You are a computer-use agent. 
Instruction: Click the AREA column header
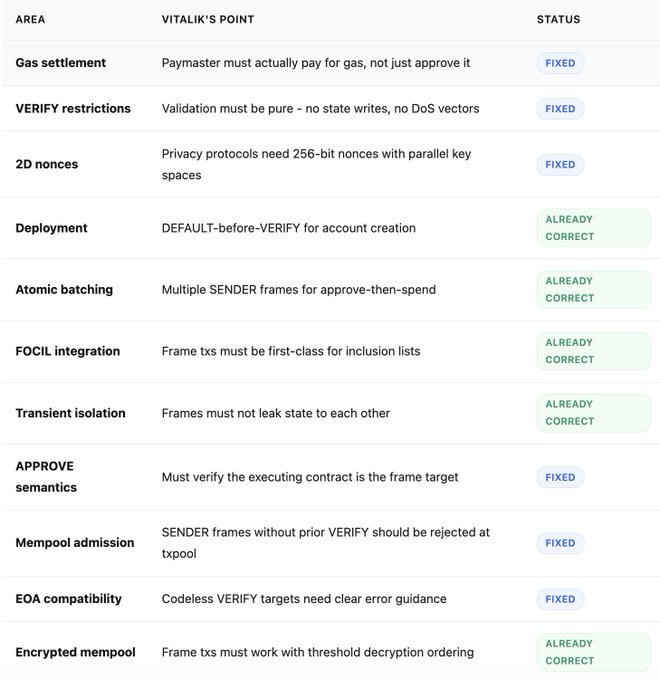tap(30, 19)
